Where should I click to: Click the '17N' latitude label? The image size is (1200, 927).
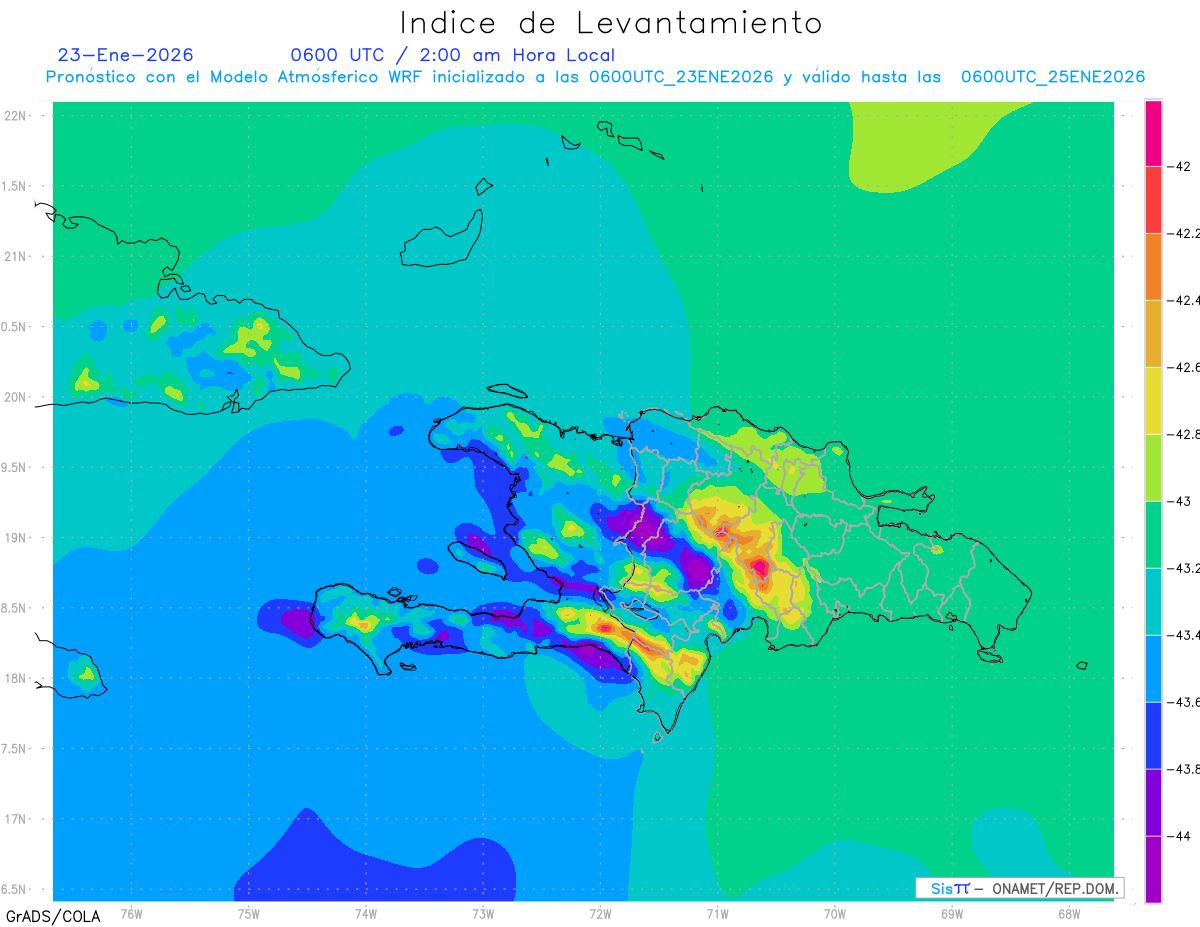tap(17, 819)
